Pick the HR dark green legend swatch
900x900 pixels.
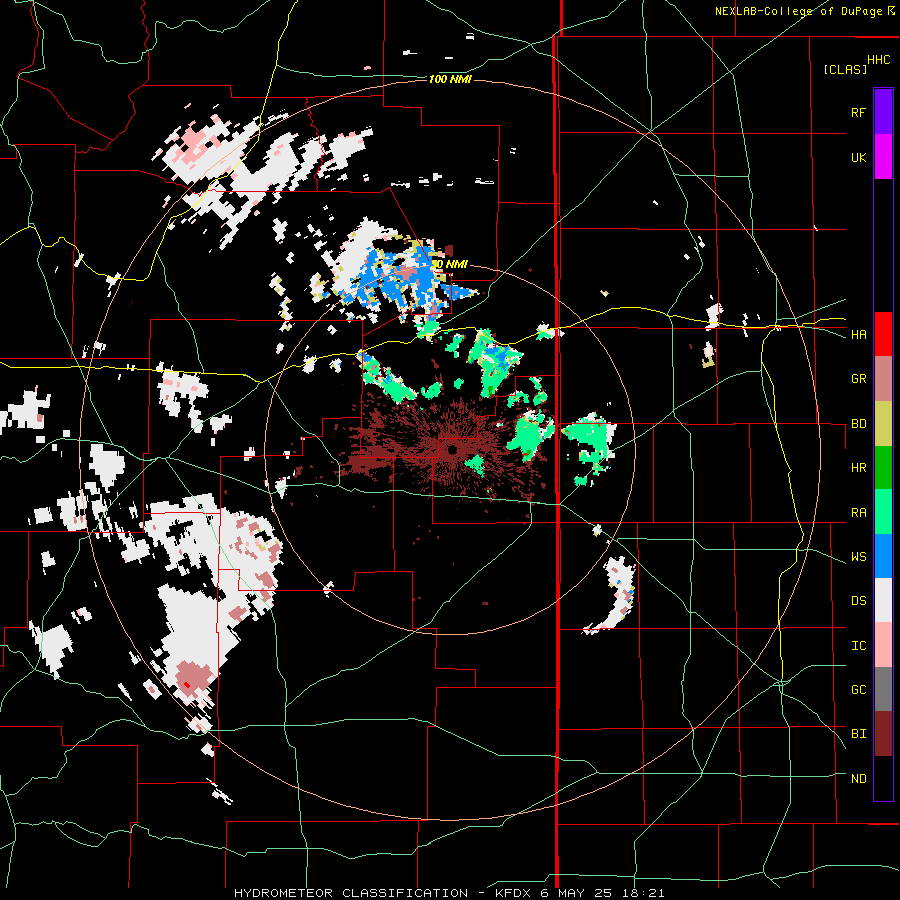883,468
